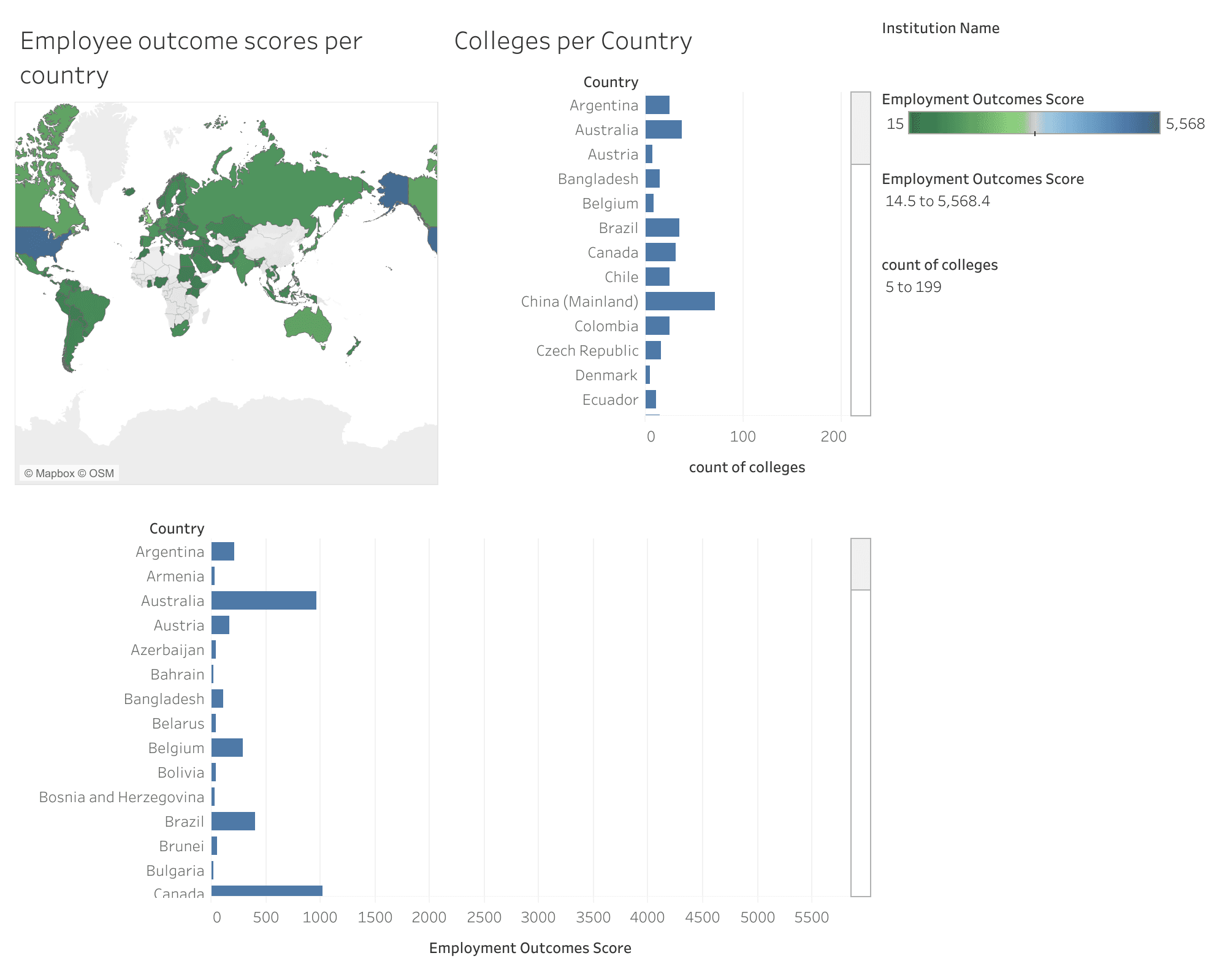Screen dimensions: 1225x980
Task: Click Belgium label in employment chart
Action: [176, 748]
